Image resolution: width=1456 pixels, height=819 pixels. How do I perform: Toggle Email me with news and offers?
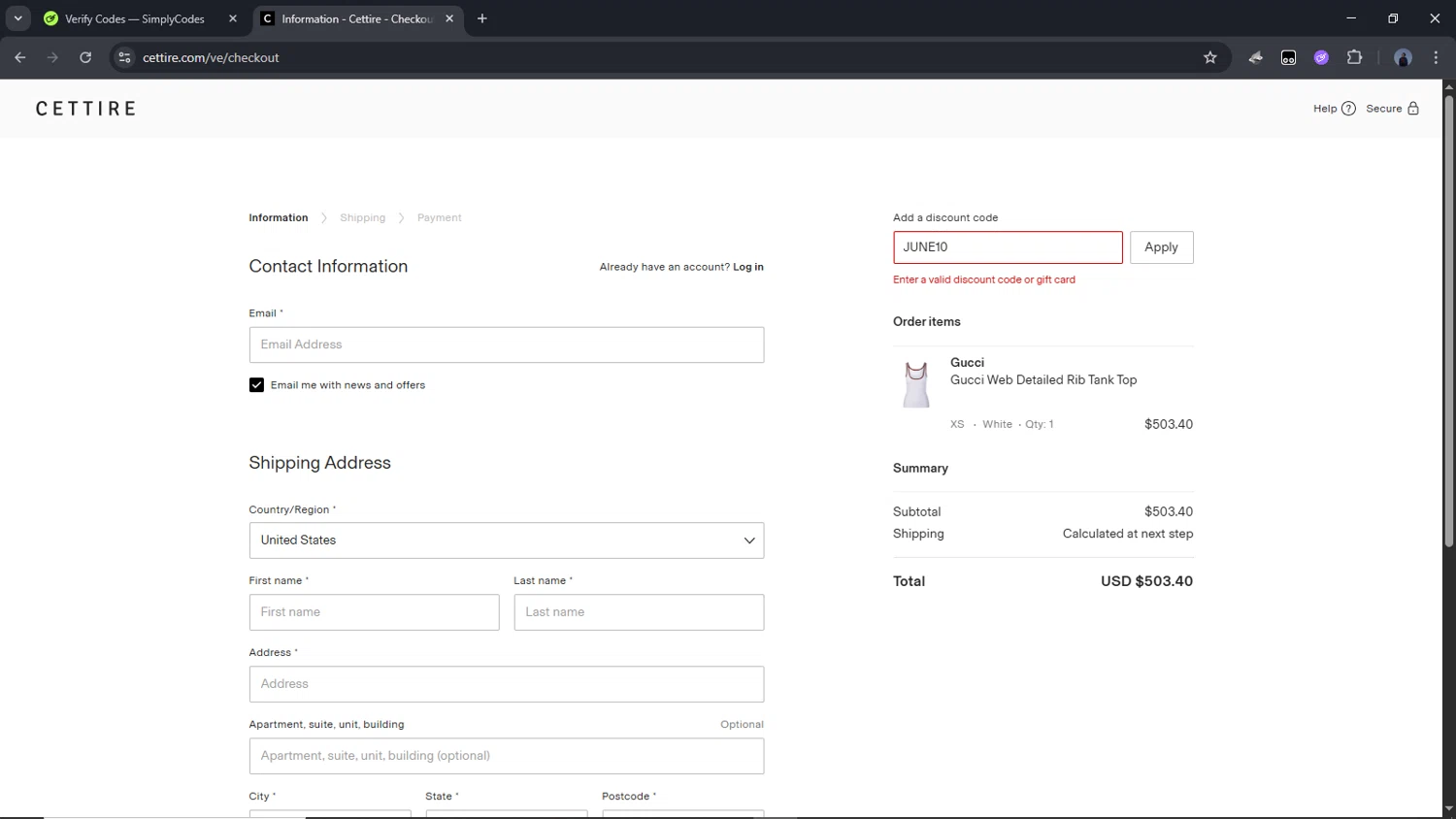(256, 385)
